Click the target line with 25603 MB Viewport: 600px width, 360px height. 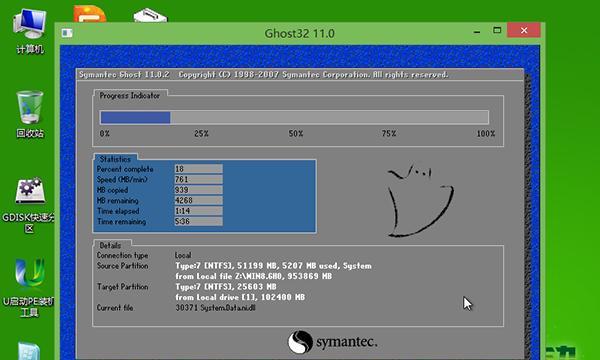[x=226, y=287]
